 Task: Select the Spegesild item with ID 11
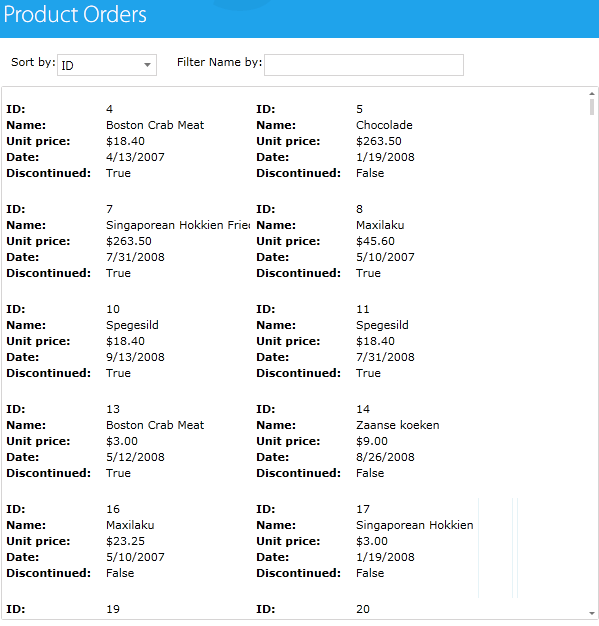click(377, 341)
